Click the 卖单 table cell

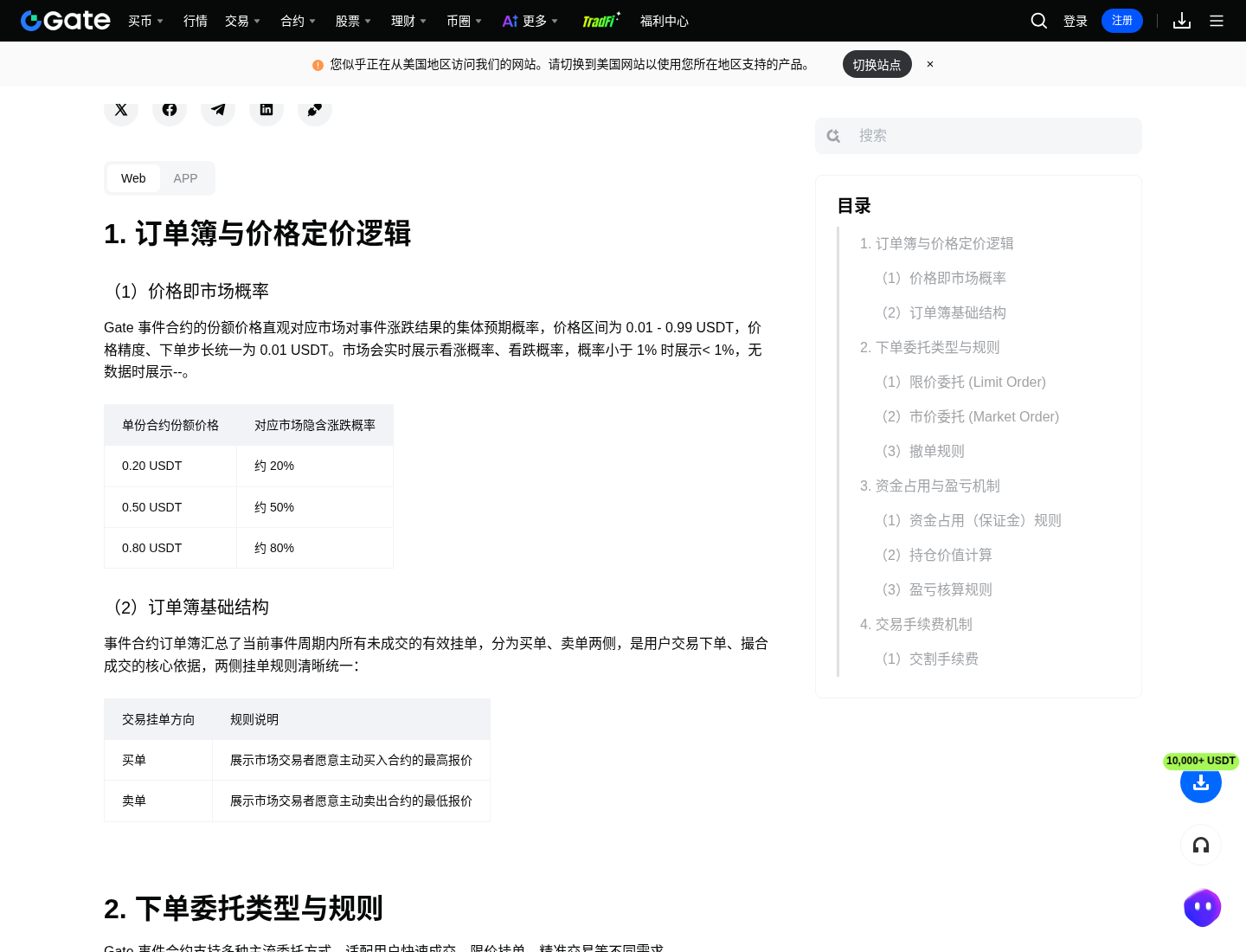[x=158, y=801]
